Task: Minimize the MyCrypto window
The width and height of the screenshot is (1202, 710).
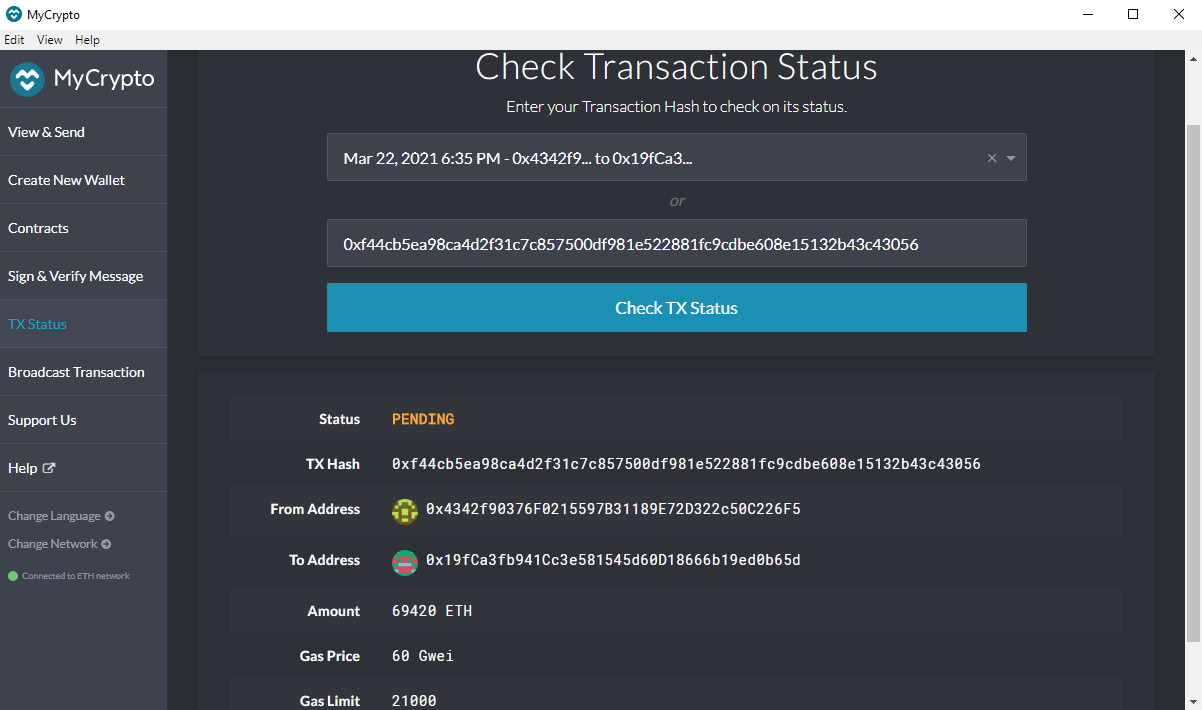Action: click(x=1087, y=14)
